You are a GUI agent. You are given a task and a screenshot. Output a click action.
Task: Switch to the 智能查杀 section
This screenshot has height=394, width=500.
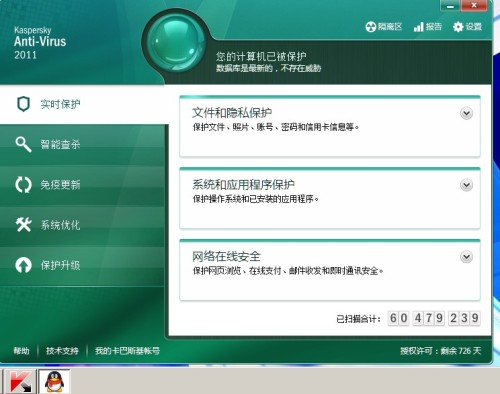pyautogui.click(x=82, y=144)
